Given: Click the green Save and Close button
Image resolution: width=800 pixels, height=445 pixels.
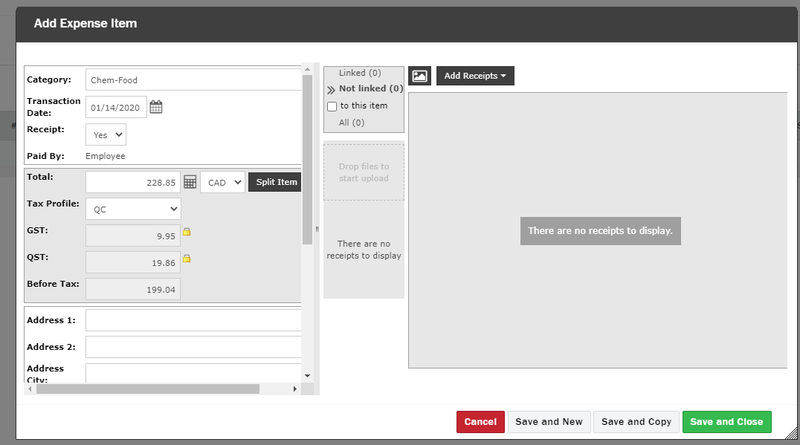Looking at the screenshot, I should pyautogui.click(x=727, y=422).
